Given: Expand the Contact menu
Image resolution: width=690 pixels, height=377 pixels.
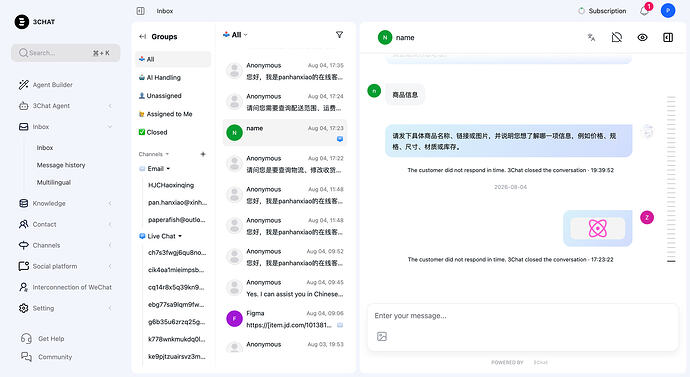Looking at the screenshot, I should 66,224.
